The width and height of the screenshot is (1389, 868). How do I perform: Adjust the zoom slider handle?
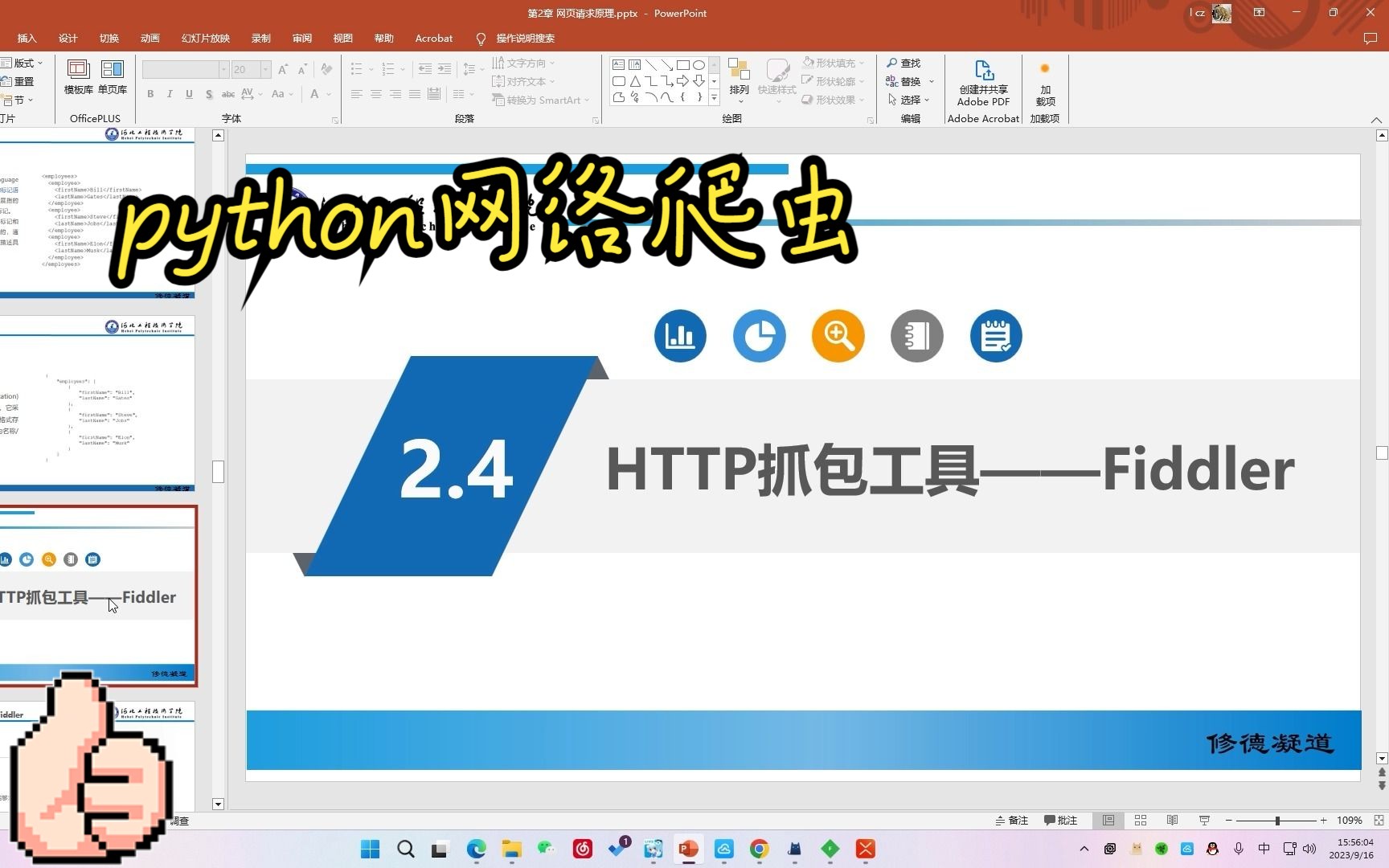1277,821
